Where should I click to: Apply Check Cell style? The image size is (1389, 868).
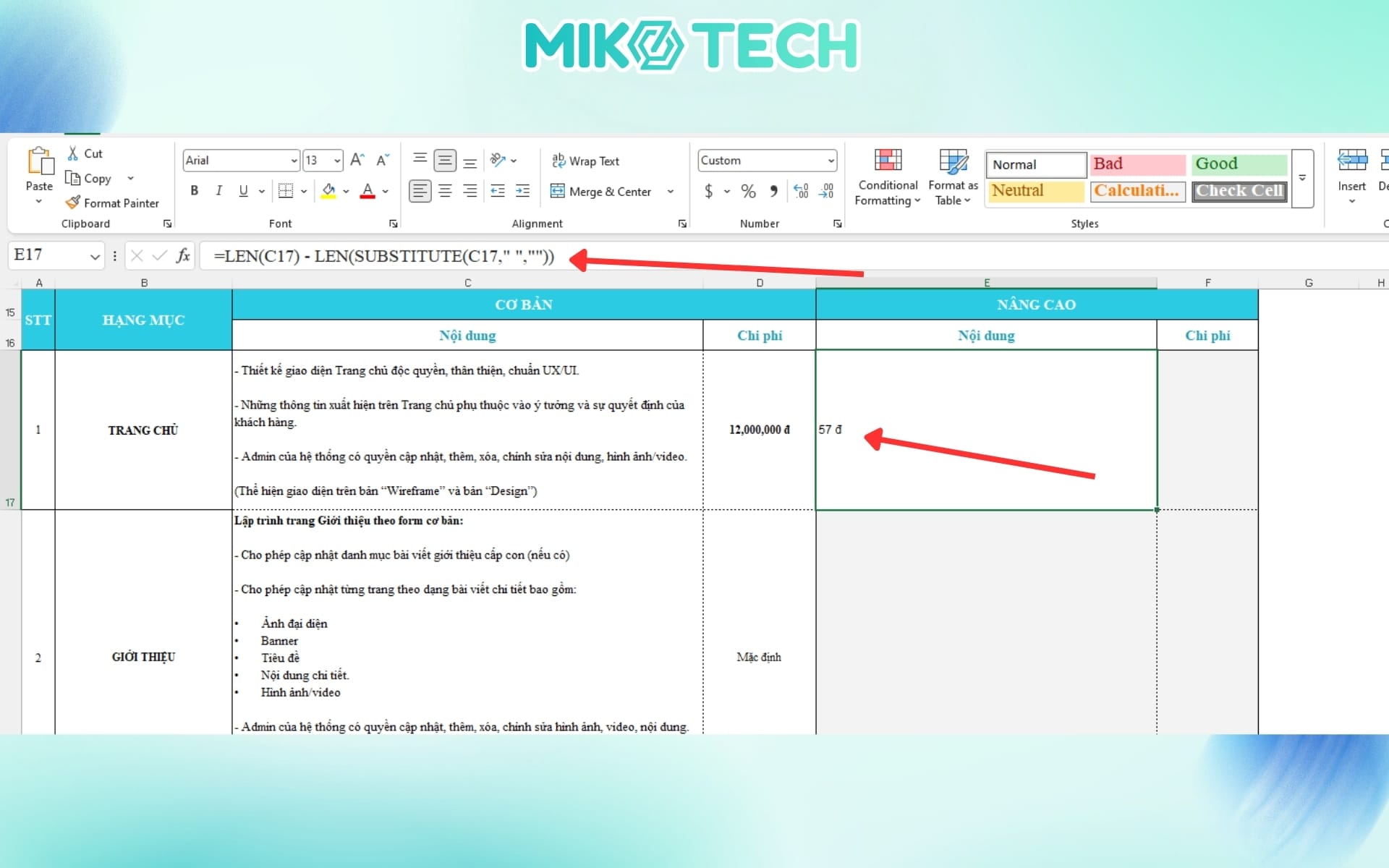coord(1239,191)
